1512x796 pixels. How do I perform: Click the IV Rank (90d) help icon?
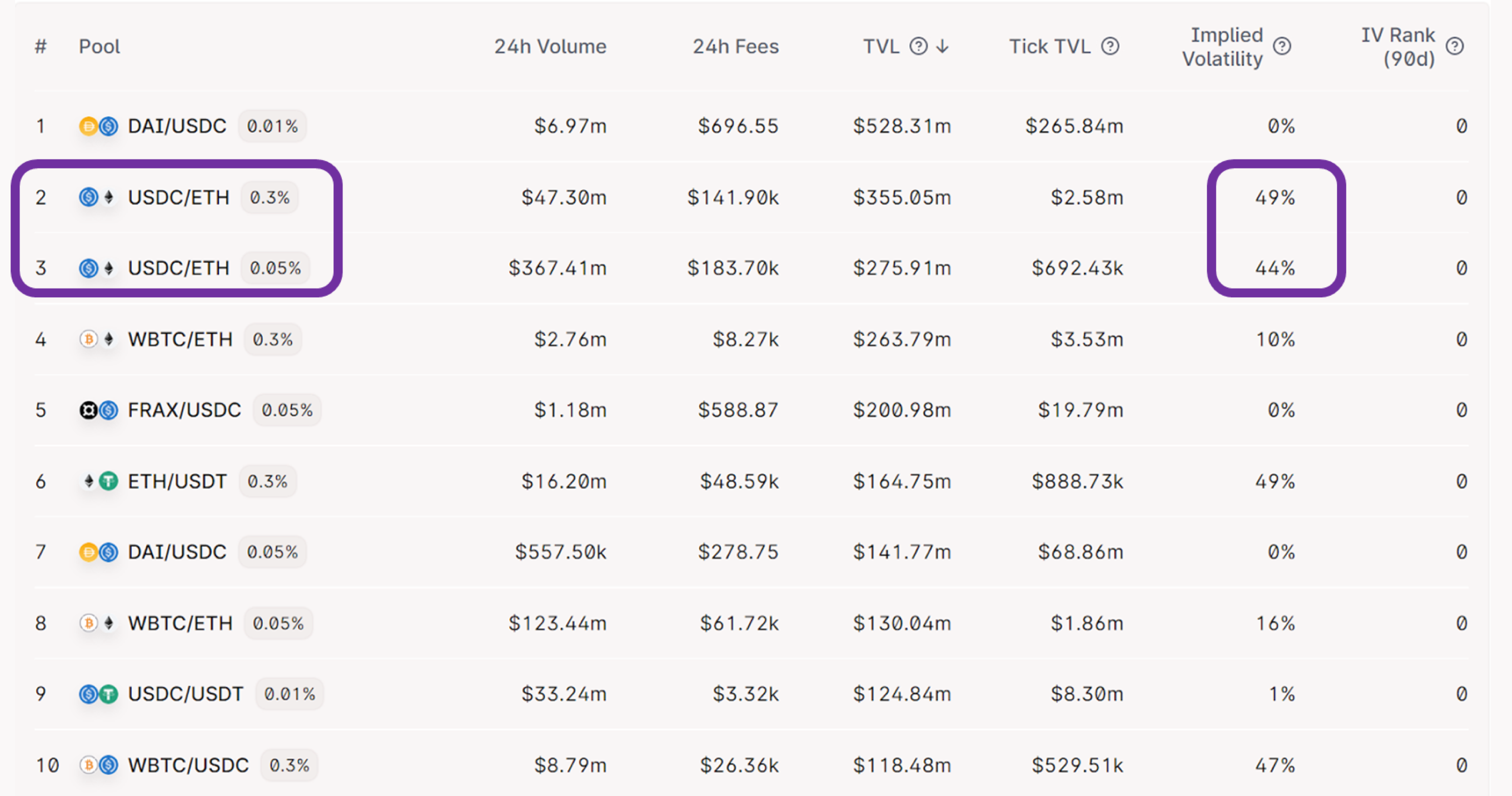[1455, 46]
